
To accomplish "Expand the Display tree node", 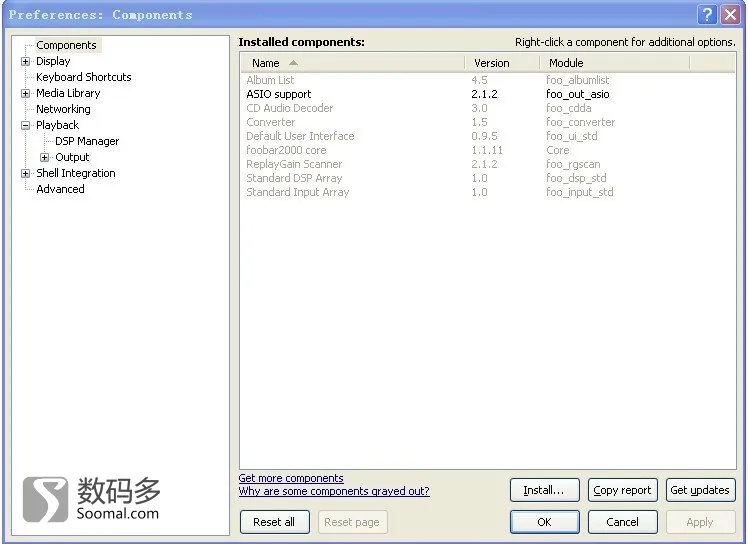I will tap(25, 62).
